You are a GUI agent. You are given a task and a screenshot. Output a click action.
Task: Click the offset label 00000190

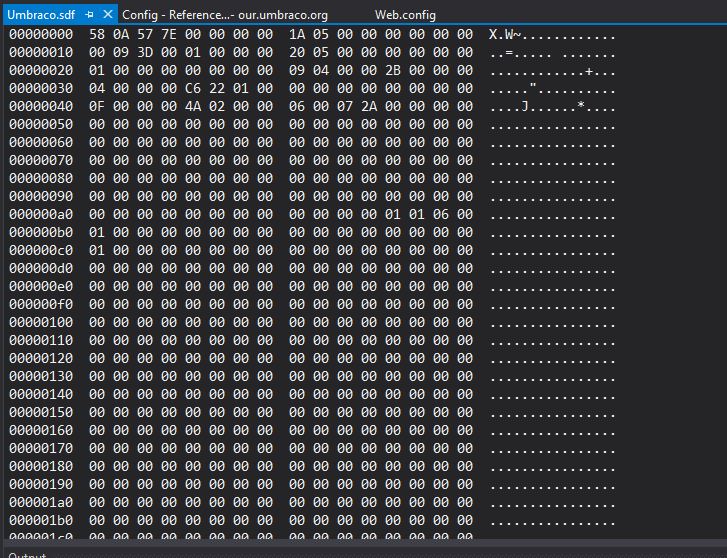pos(41,484)
